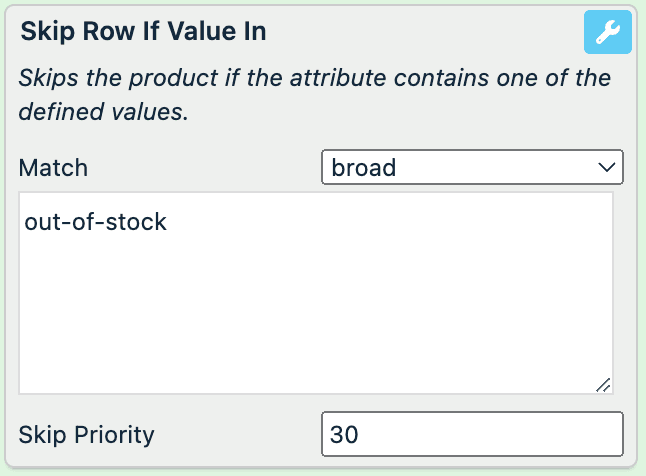Click the resize handle of values textarea

(604, 385)
